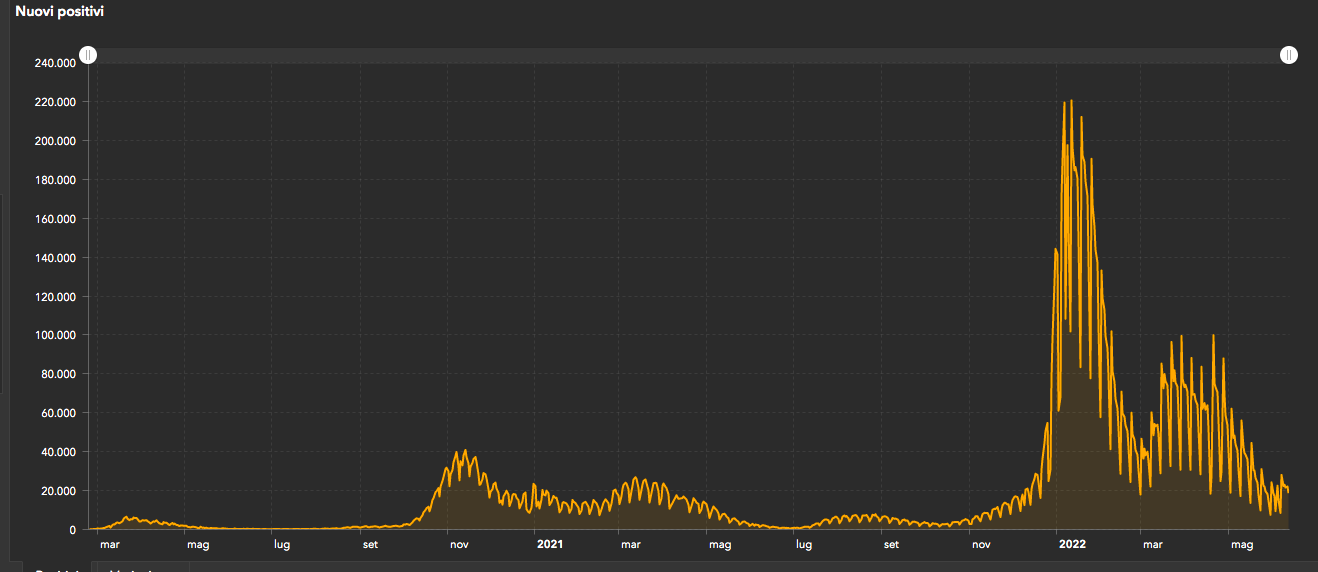Click the left range slider handle
The height and width of the screenshot is (572, 1318).
[88, 55]
